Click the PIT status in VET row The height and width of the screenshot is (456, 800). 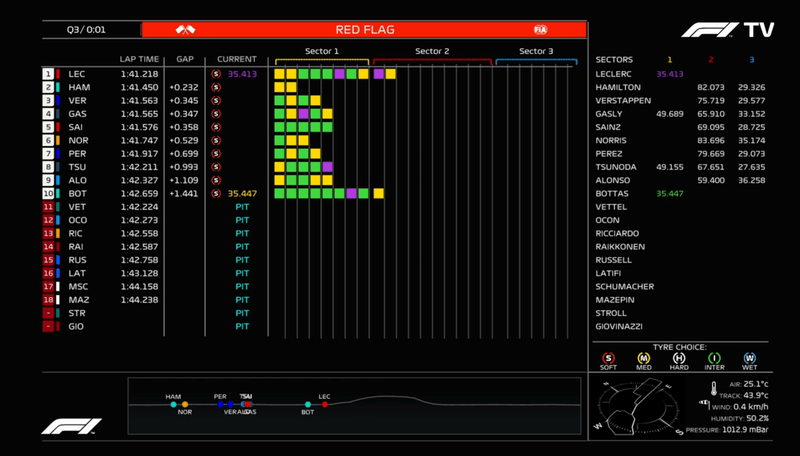242,207
